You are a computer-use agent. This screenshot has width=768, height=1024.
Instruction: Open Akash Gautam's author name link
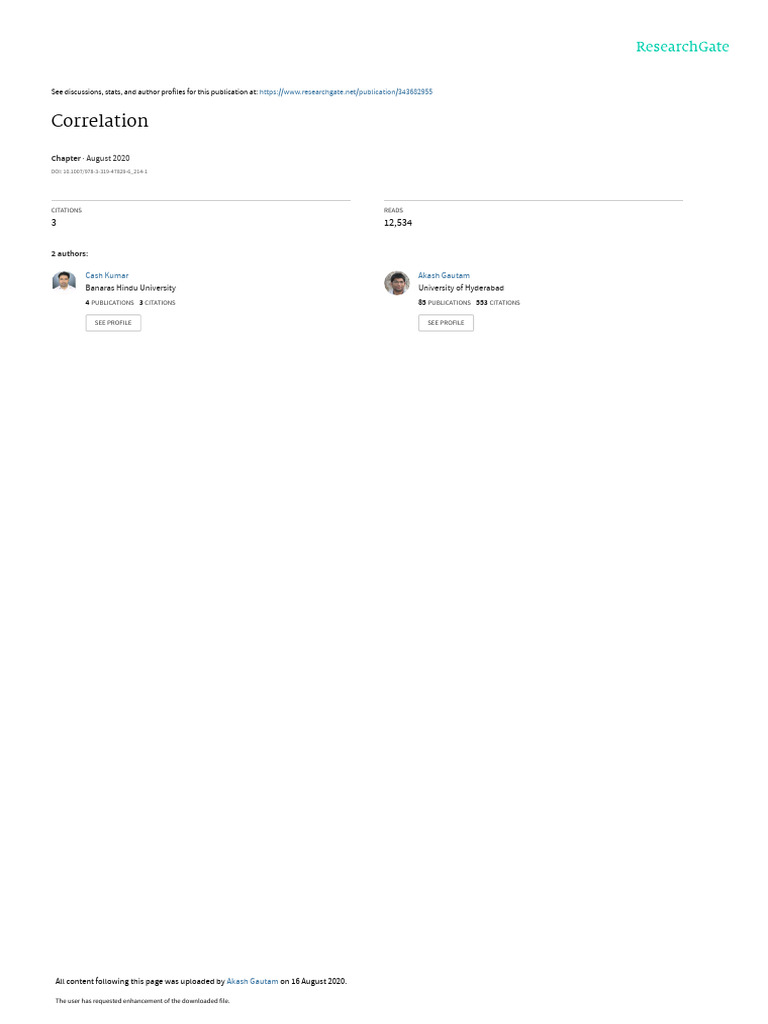pos(444,276)
